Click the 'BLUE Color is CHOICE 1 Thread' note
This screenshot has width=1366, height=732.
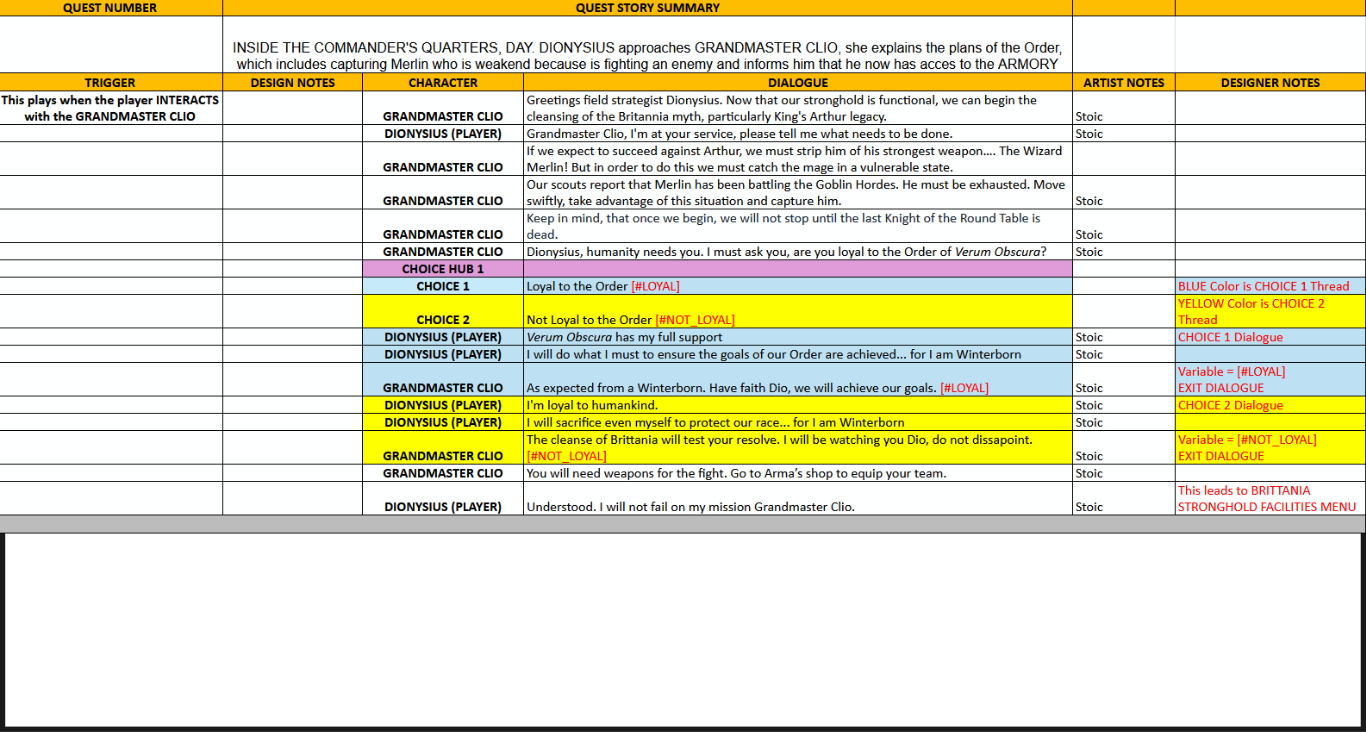pos(1270,286)
